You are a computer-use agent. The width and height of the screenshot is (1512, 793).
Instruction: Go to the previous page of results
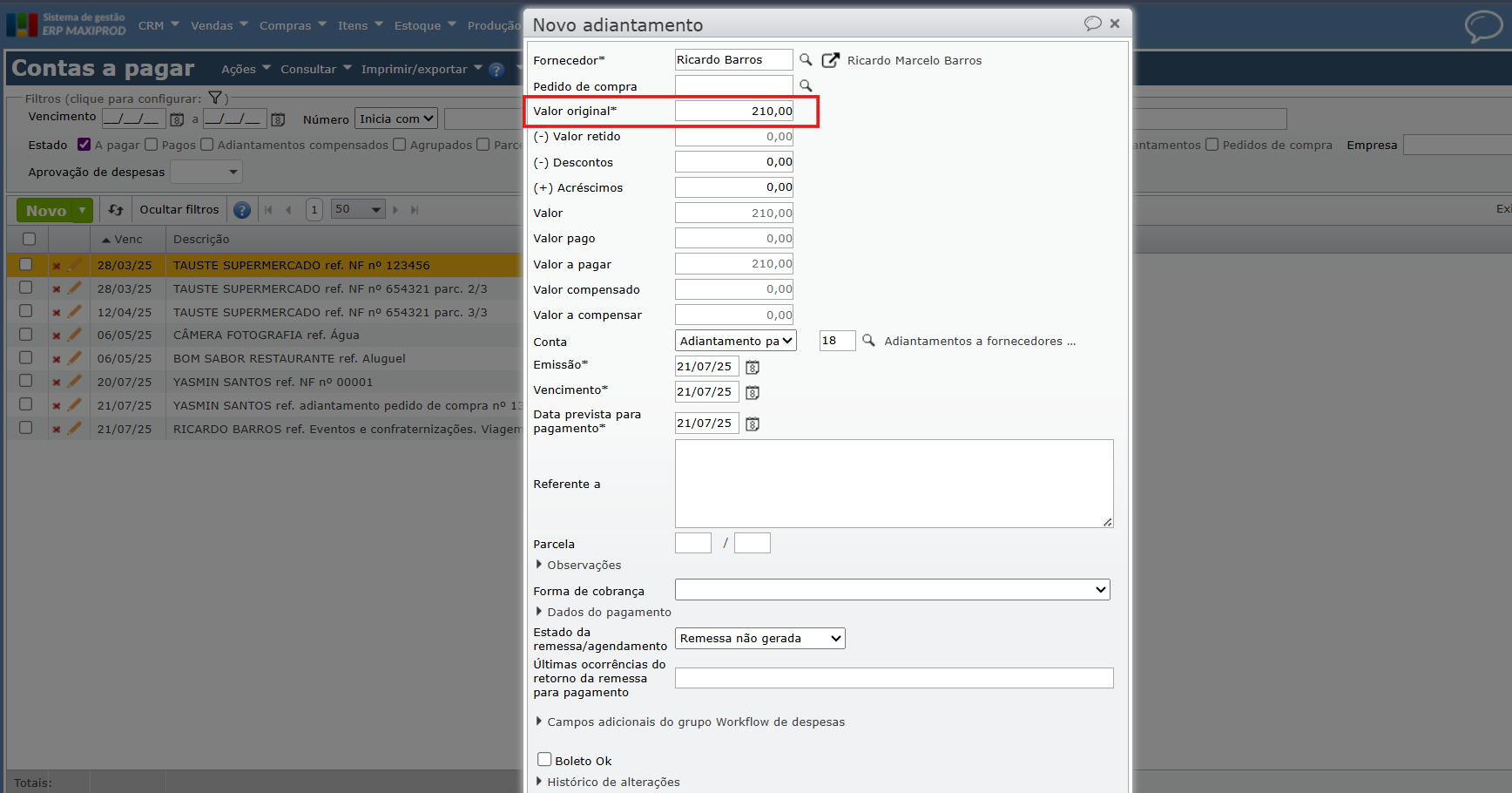click(289, 210)
